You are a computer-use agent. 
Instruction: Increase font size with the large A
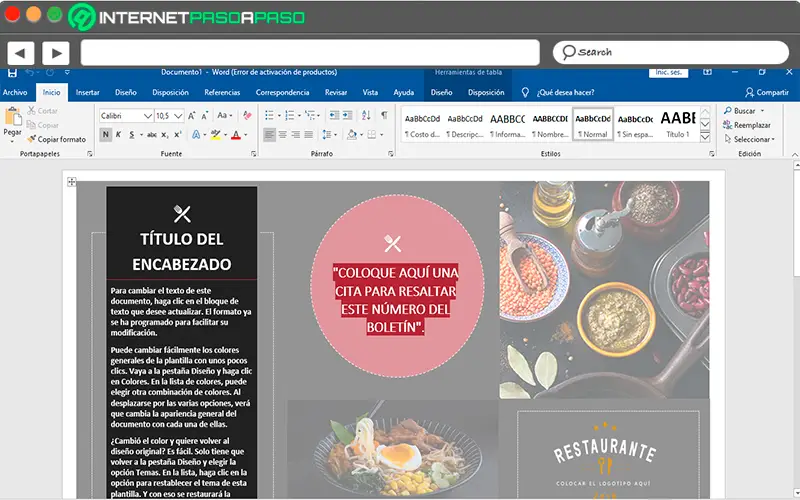click(x=191, y=116)
